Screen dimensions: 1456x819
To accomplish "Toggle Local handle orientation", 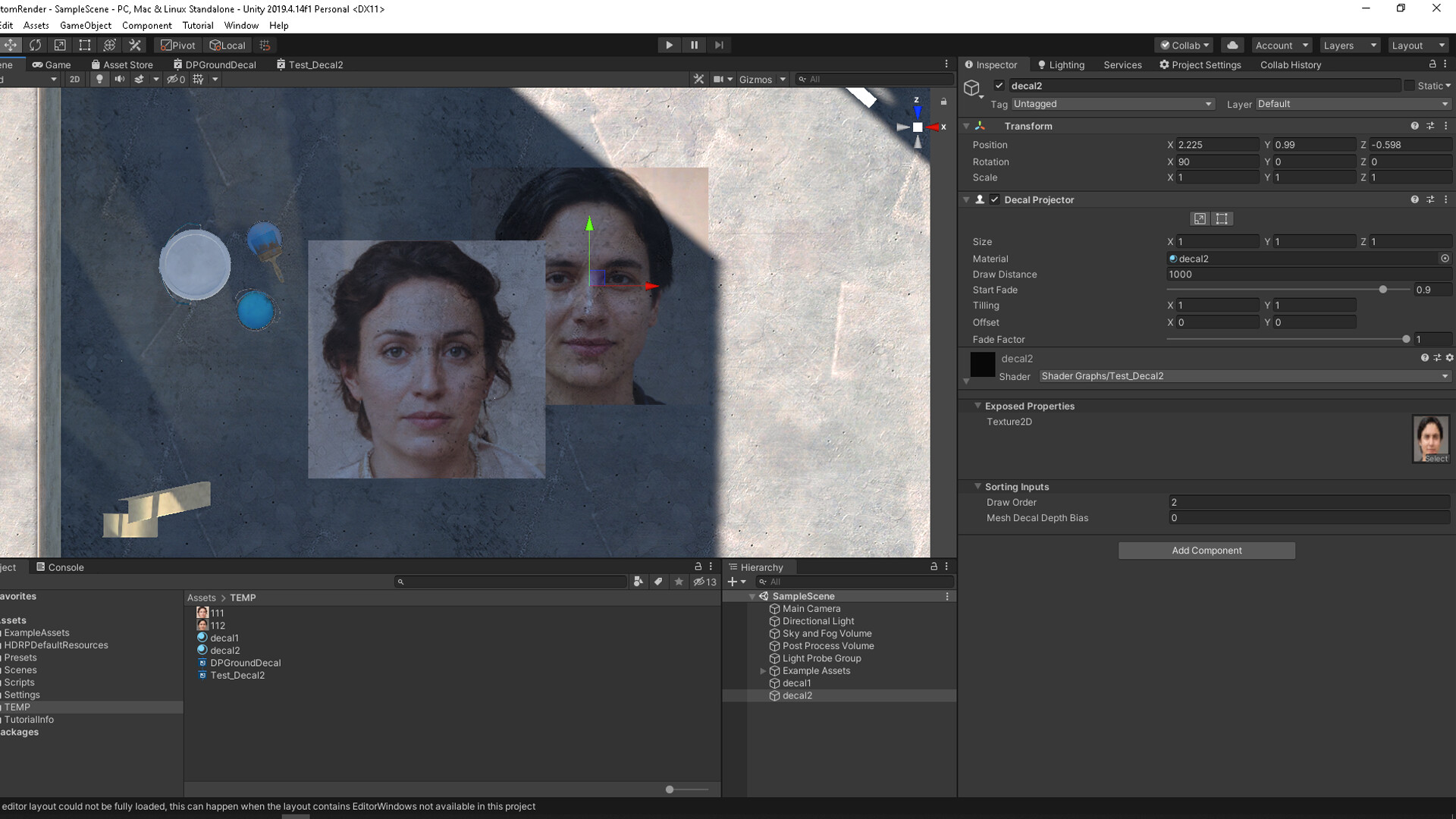I will click(x=227, y=45).
